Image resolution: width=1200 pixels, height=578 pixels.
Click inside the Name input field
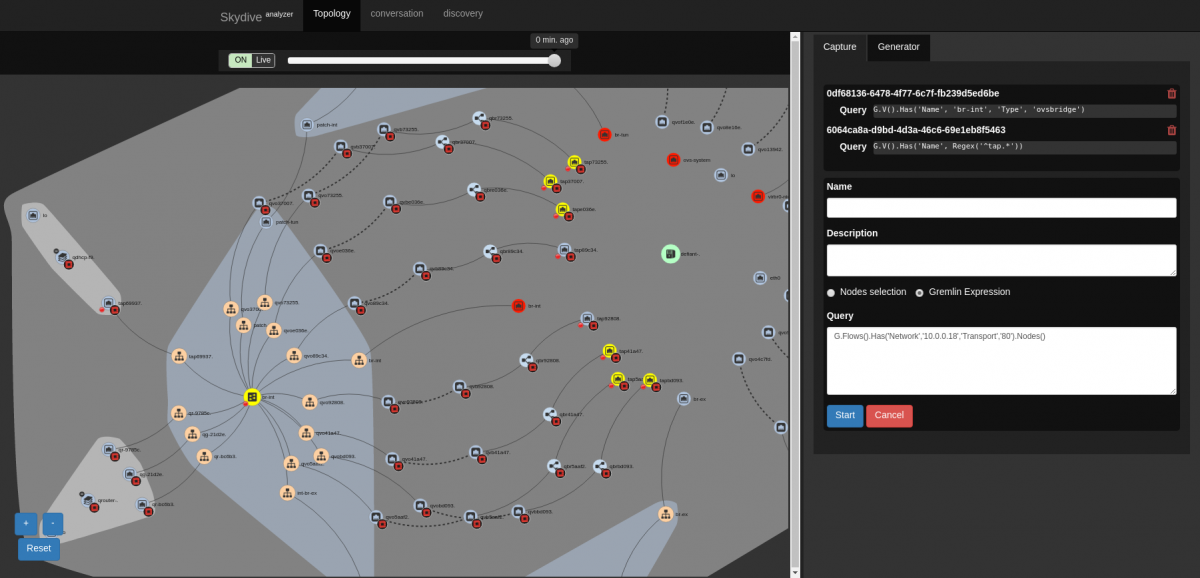(x=1000, y=207)
